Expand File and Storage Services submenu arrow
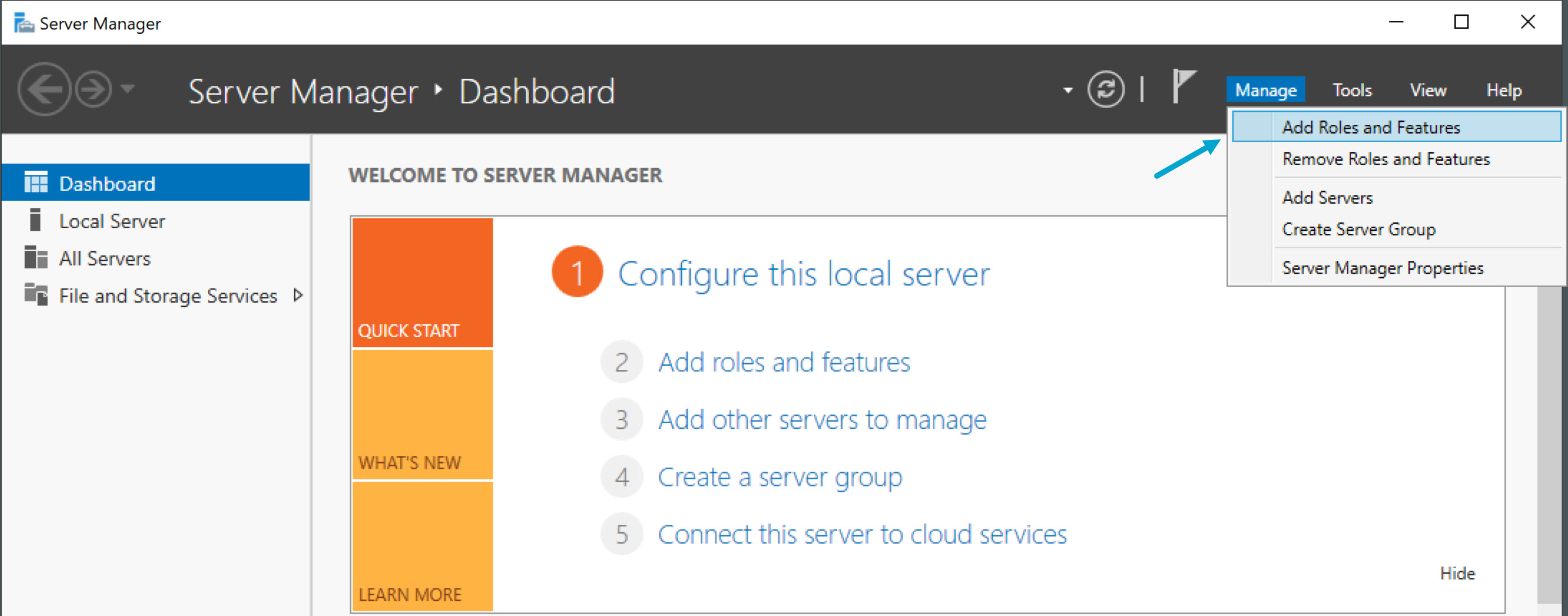This screenshot has height=616, width=1568. pyautogui.click(x=298, y=296)
